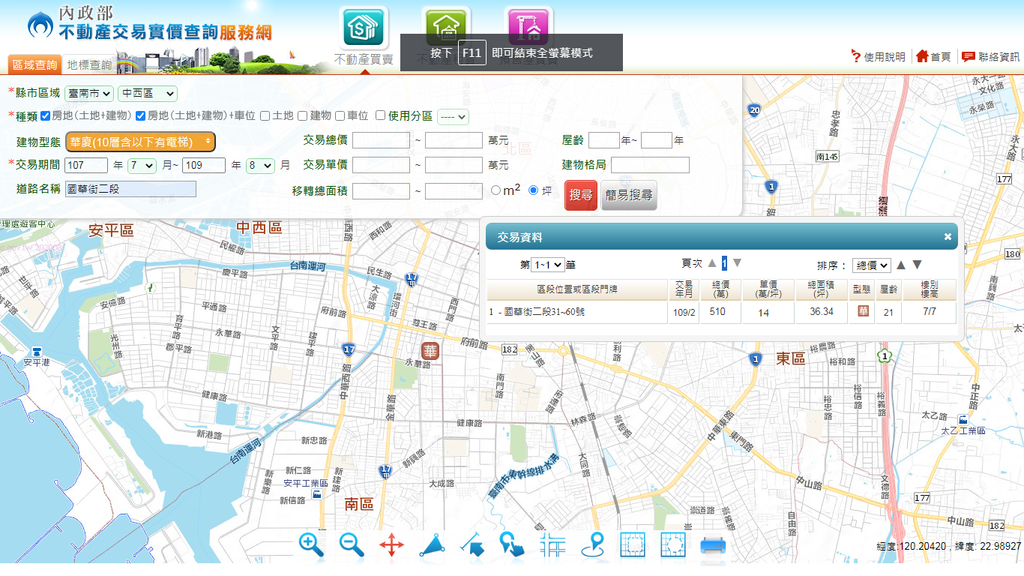
Task: Click the 道路名稱 field 國華街二段
Action: point(131,189)
